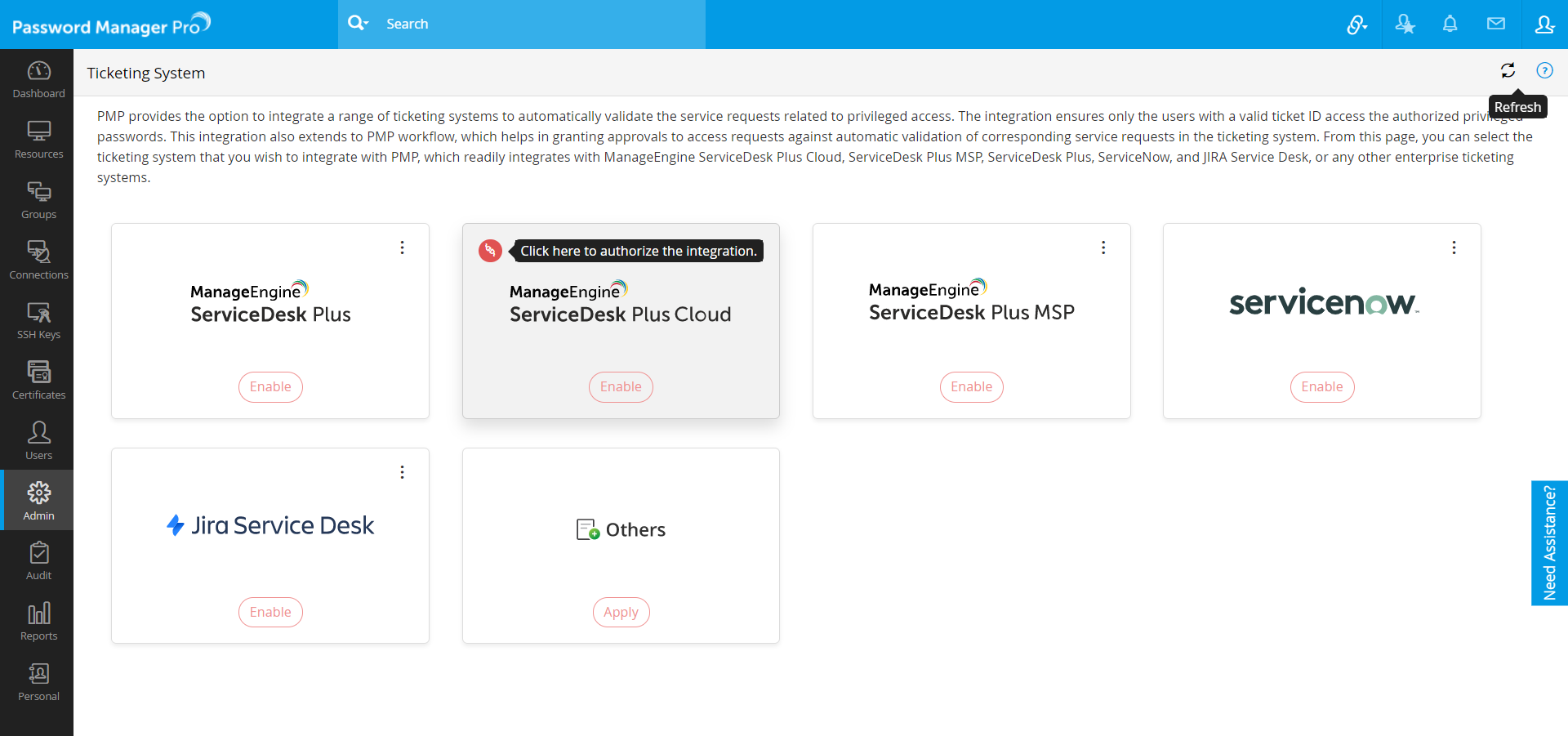Viewport: 1568px width, 736px height.
Task: Click the Ticketing System page title
Action: (146, 73)
